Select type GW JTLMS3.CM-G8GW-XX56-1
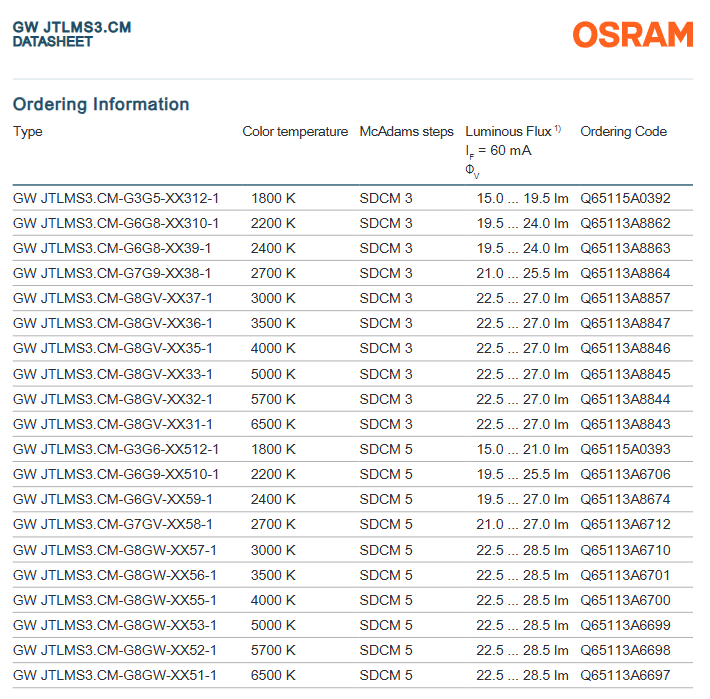 tap(115, 575)
